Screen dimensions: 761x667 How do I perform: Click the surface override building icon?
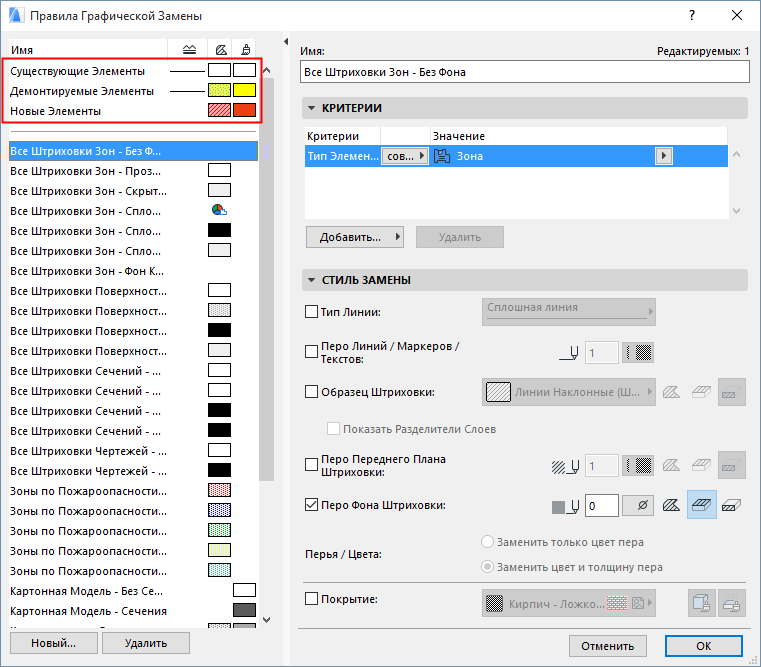click(x=701, y=603)
